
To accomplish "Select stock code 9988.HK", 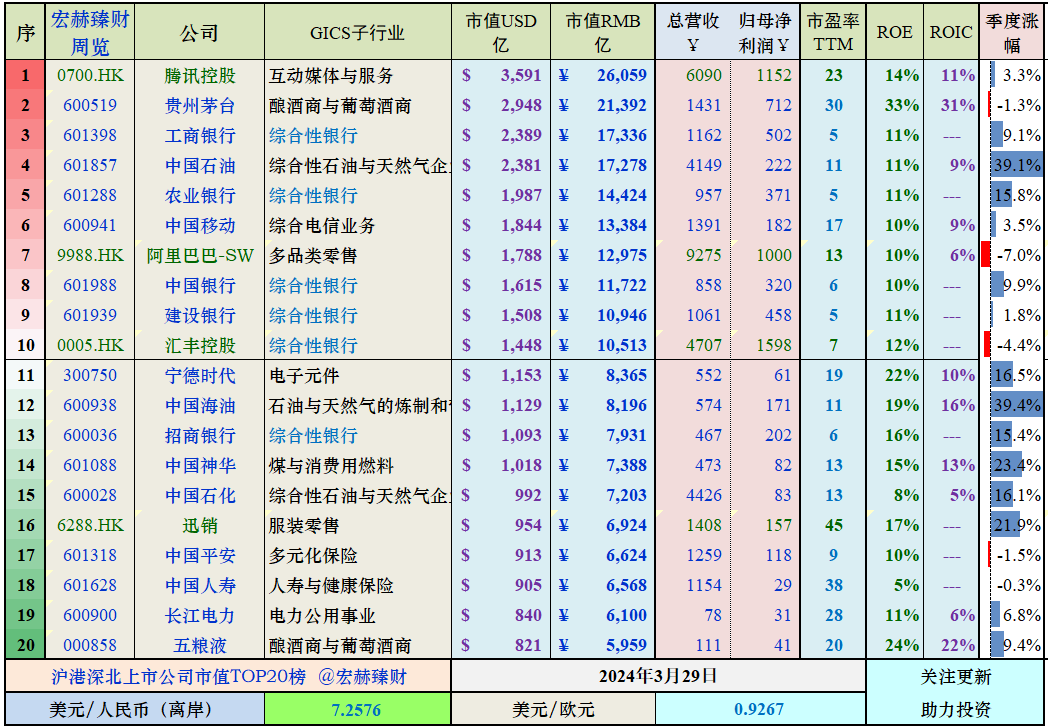I will click(x=90, y=255).
